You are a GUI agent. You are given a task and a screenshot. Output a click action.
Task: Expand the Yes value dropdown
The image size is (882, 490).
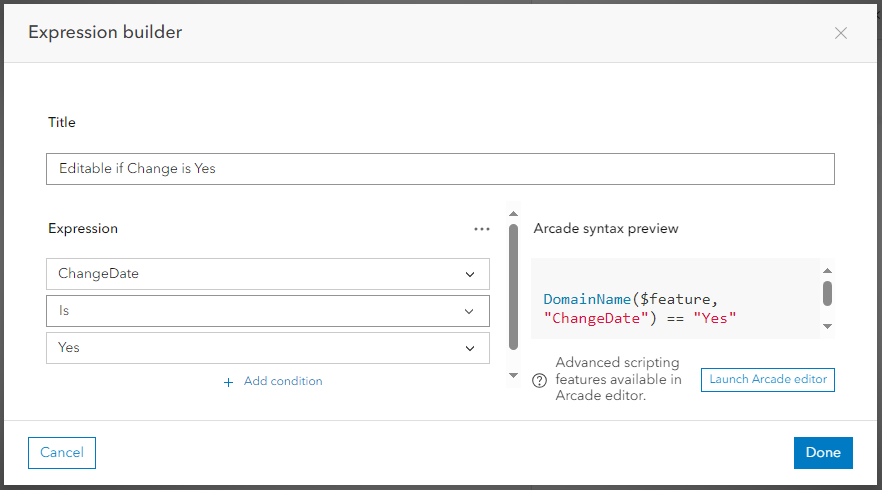268,348
